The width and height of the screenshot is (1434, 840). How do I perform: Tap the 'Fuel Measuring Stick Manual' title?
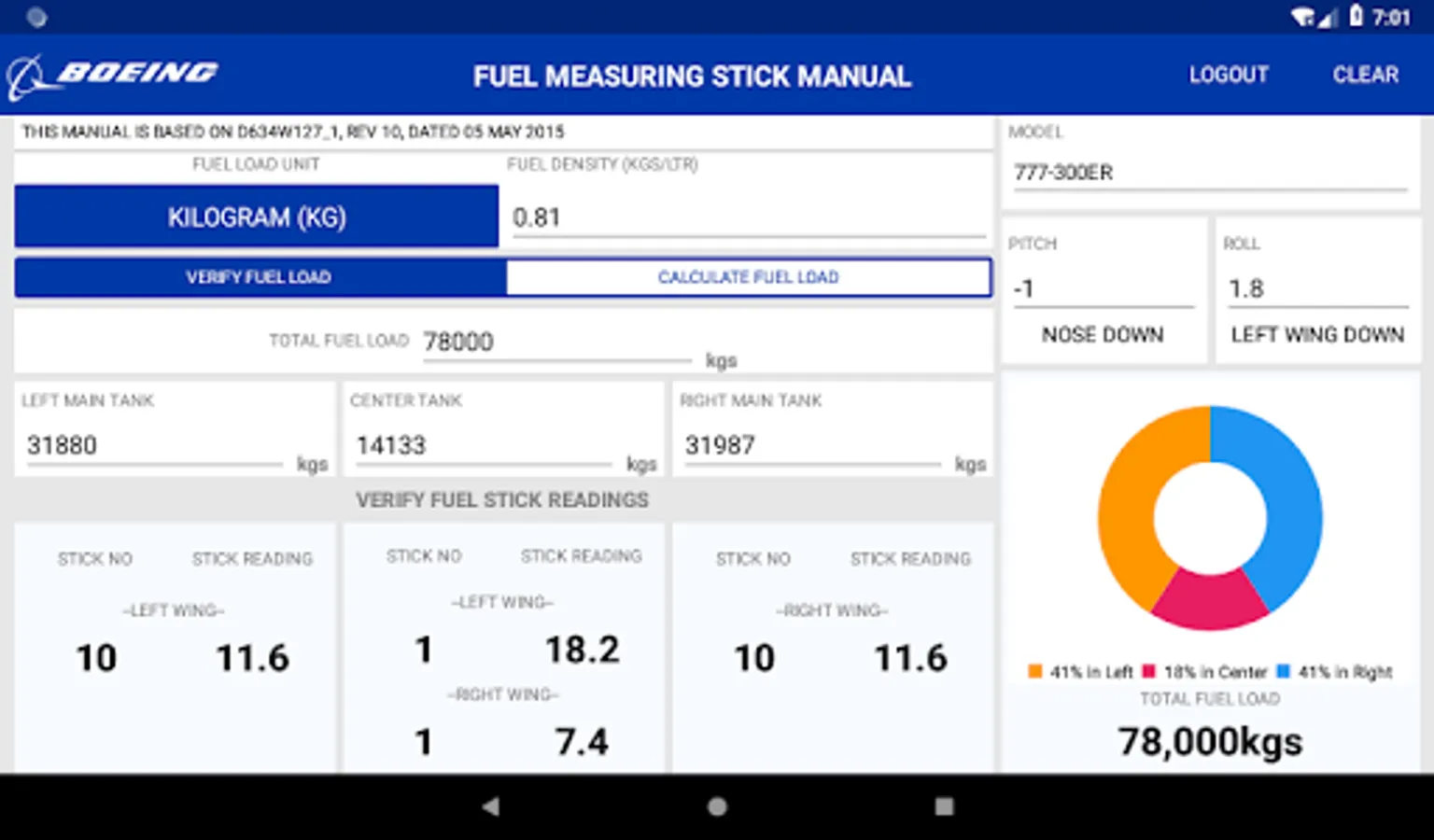coord(692,77)
